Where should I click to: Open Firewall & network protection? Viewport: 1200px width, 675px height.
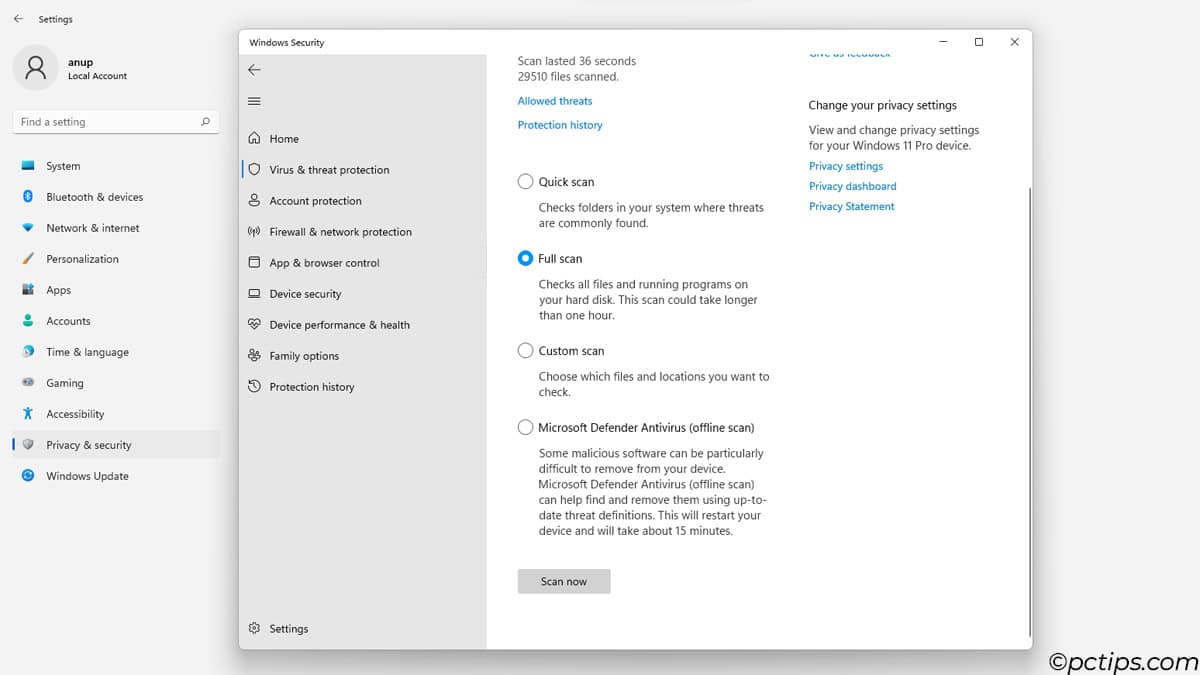point(340,232)
